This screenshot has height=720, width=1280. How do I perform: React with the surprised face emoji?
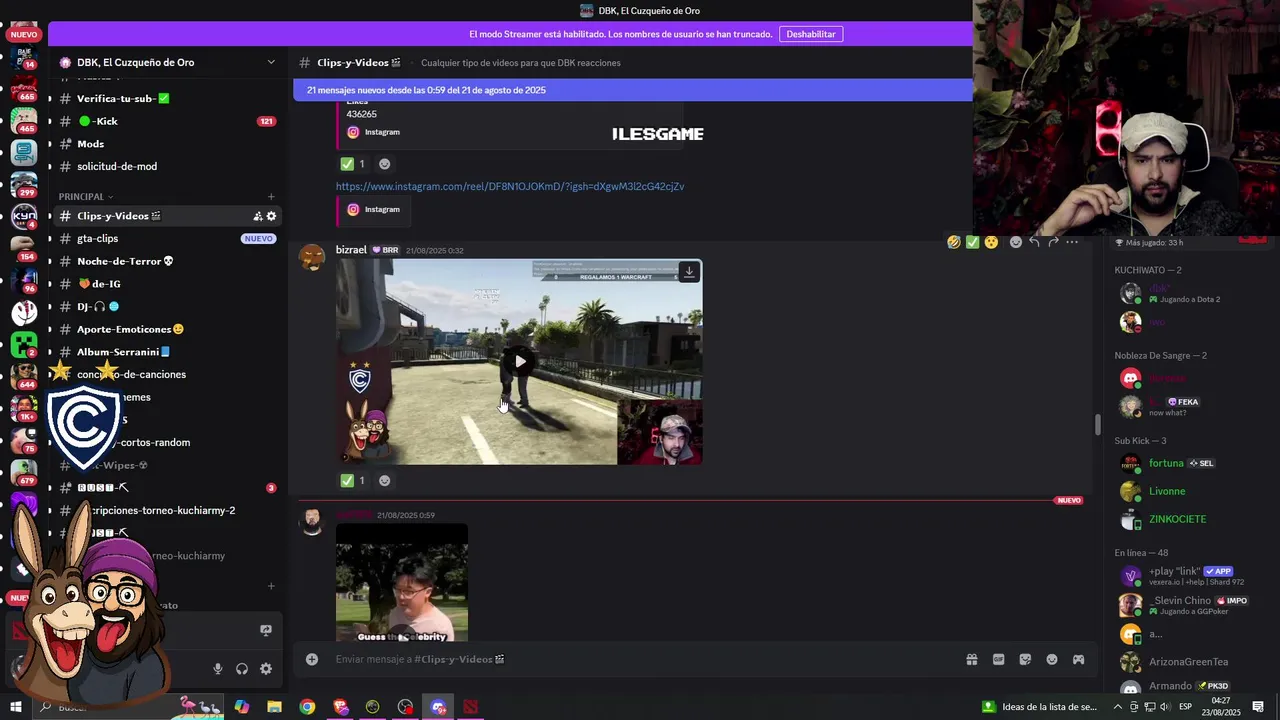coord(991,242)
